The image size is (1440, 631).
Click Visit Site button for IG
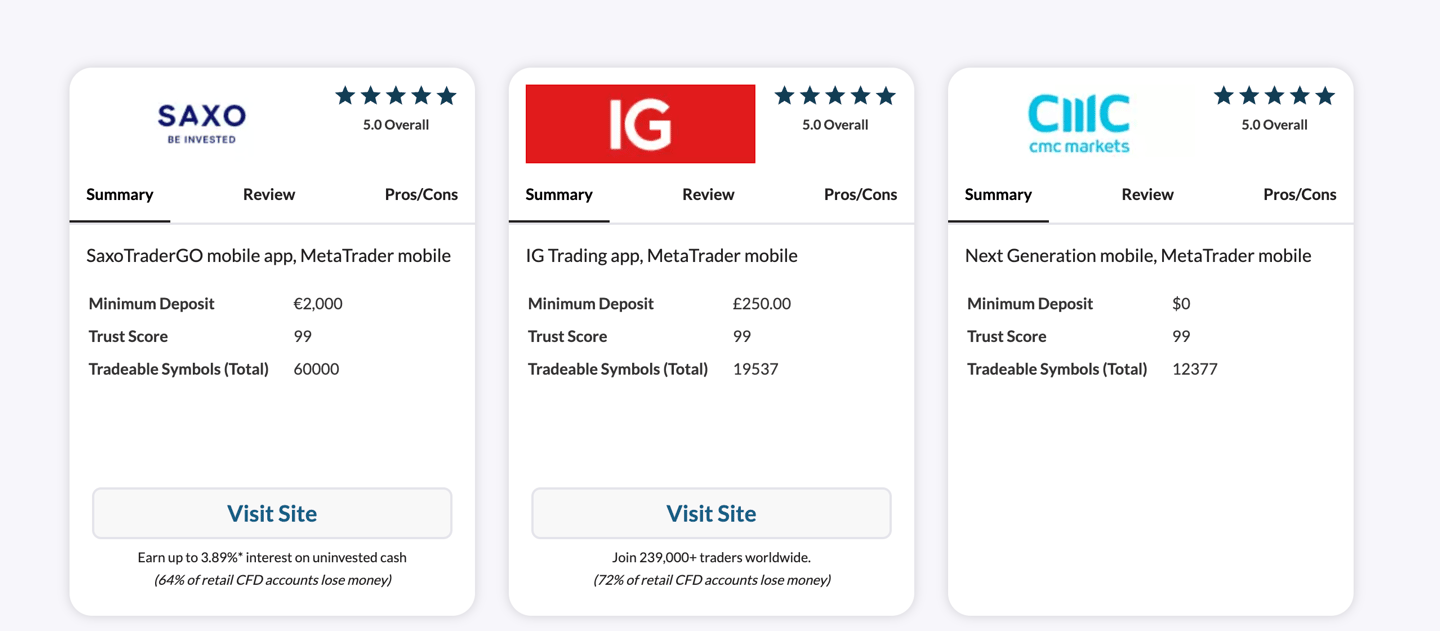[711, 513]
